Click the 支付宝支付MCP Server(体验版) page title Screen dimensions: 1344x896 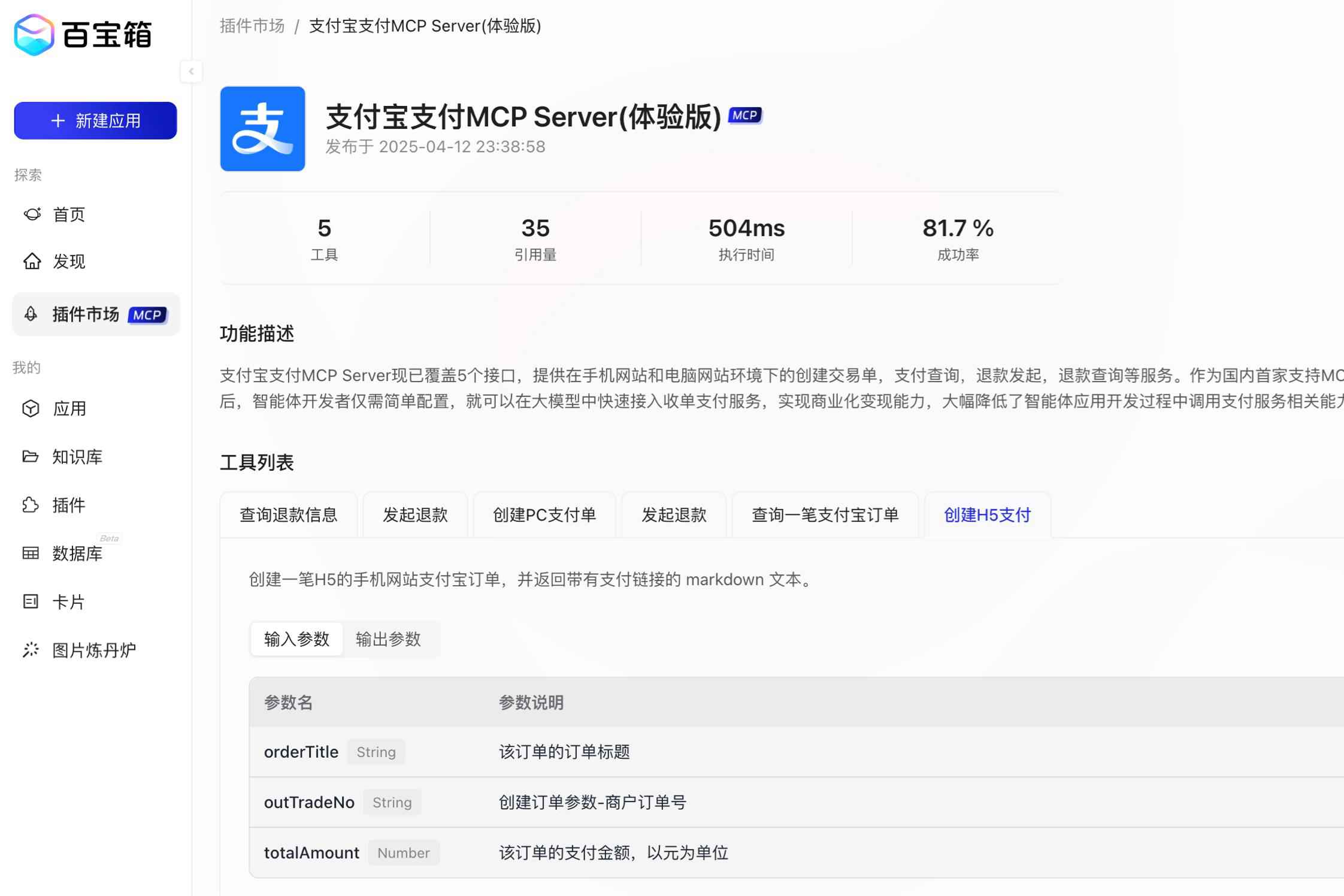point(523,116)
